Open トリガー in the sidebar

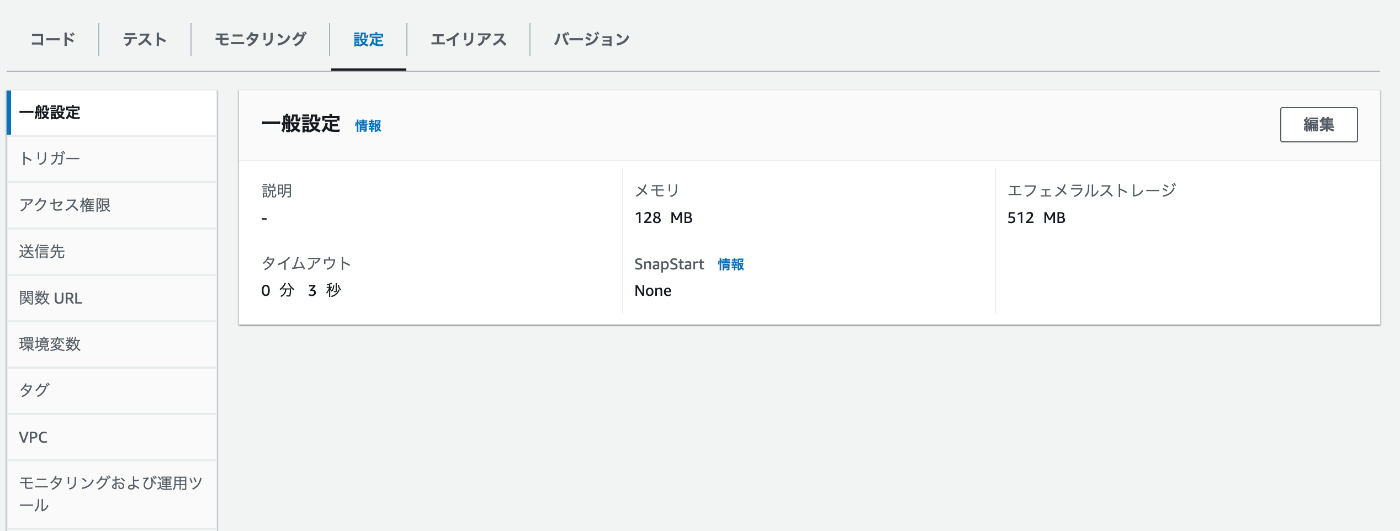(x=50, y=159)
